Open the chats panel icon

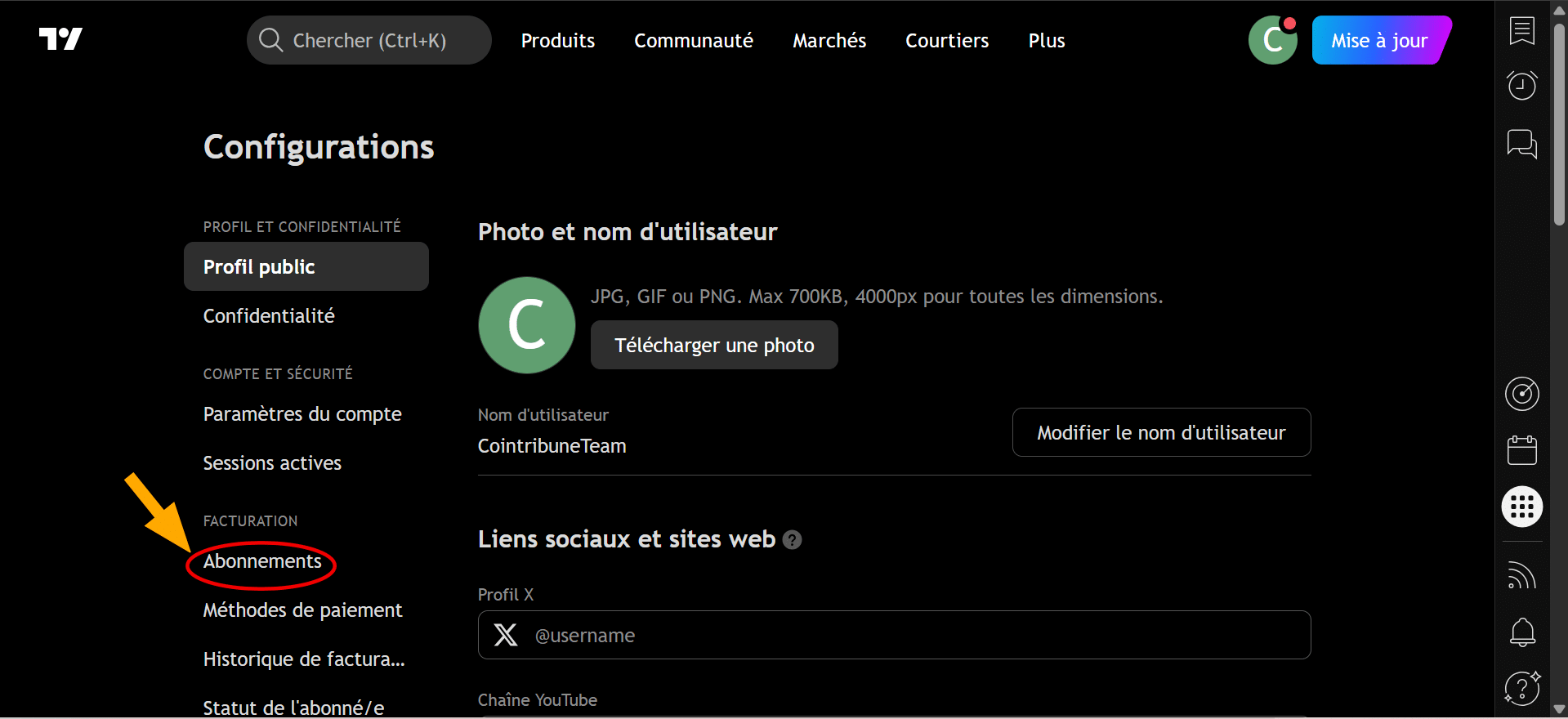(x=1521, y=144)
